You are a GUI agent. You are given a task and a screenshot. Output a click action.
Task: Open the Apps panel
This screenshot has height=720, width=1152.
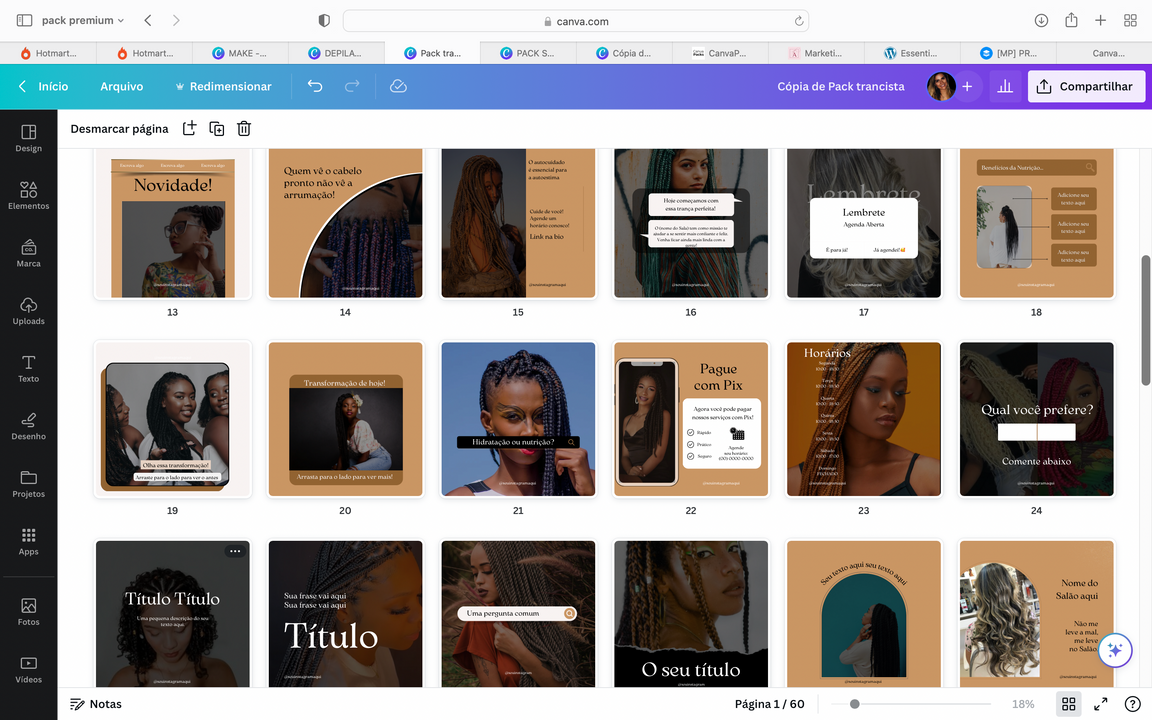click(x=28, y=541)
